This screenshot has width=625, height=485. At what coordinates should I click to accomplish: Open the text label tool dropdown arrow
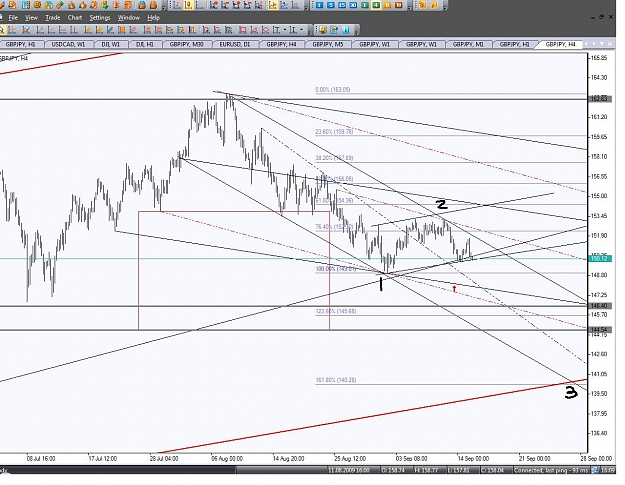pos(285,30)
